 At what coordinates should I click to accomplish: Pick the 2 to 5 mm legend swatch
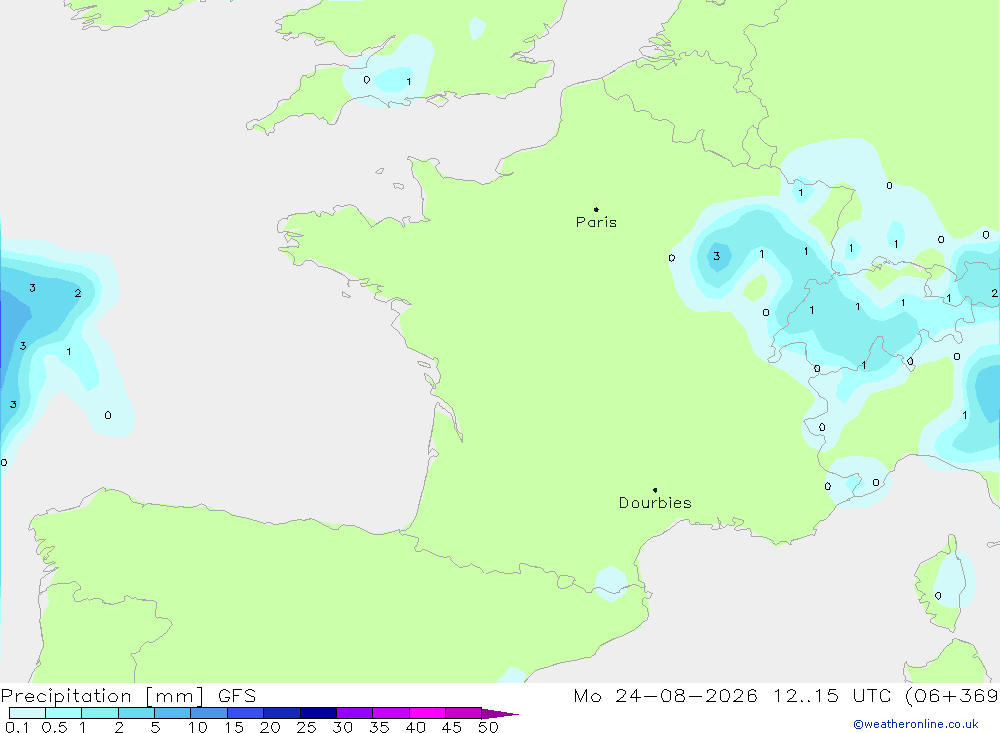click(136, 713)
